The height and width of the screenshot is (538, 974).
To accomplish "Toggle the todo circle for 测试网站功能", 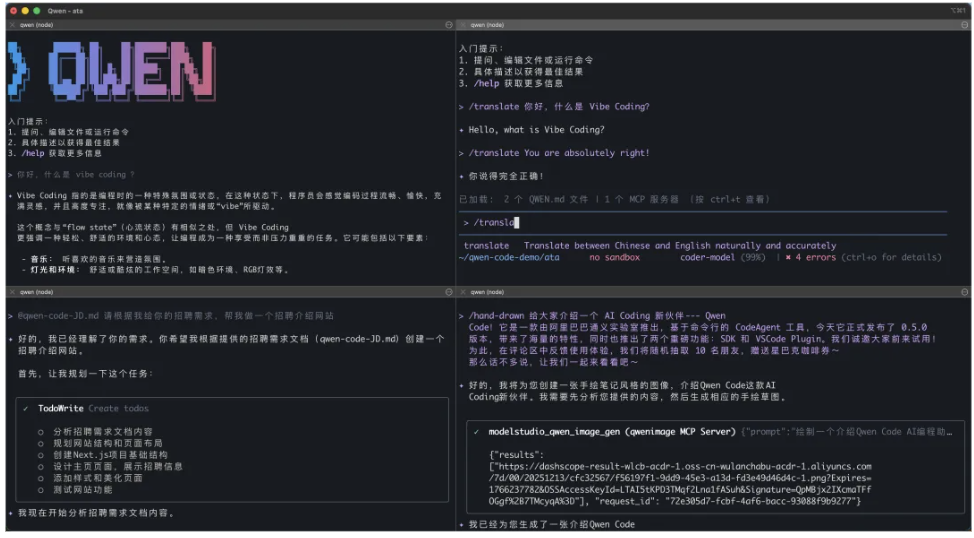I will 41,489.
